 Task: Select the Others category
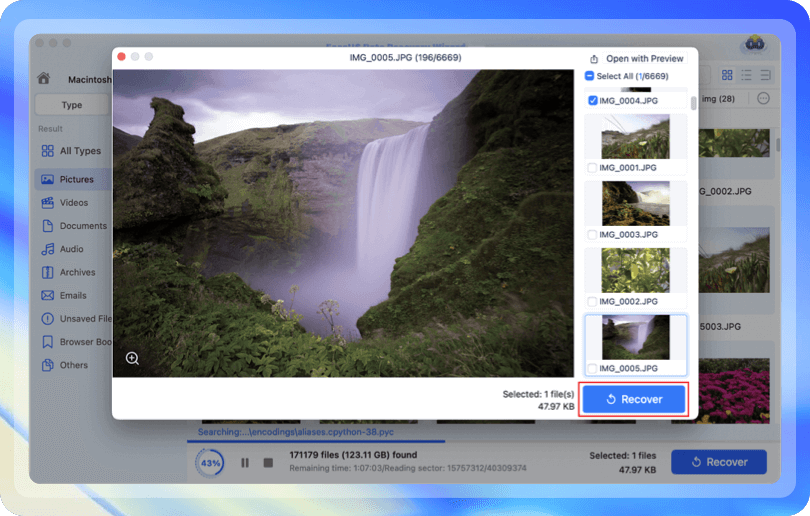(x=74, y=365)
